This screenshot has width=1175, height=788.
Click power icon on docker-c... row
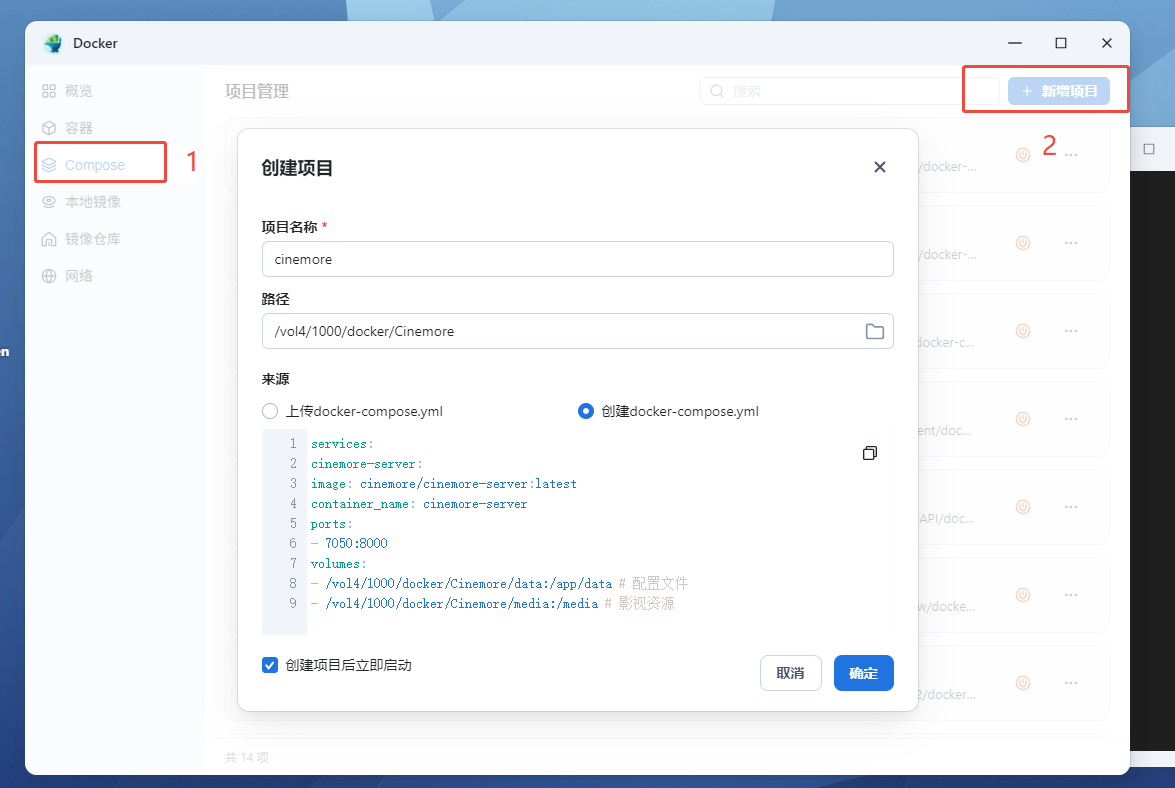1023,331
